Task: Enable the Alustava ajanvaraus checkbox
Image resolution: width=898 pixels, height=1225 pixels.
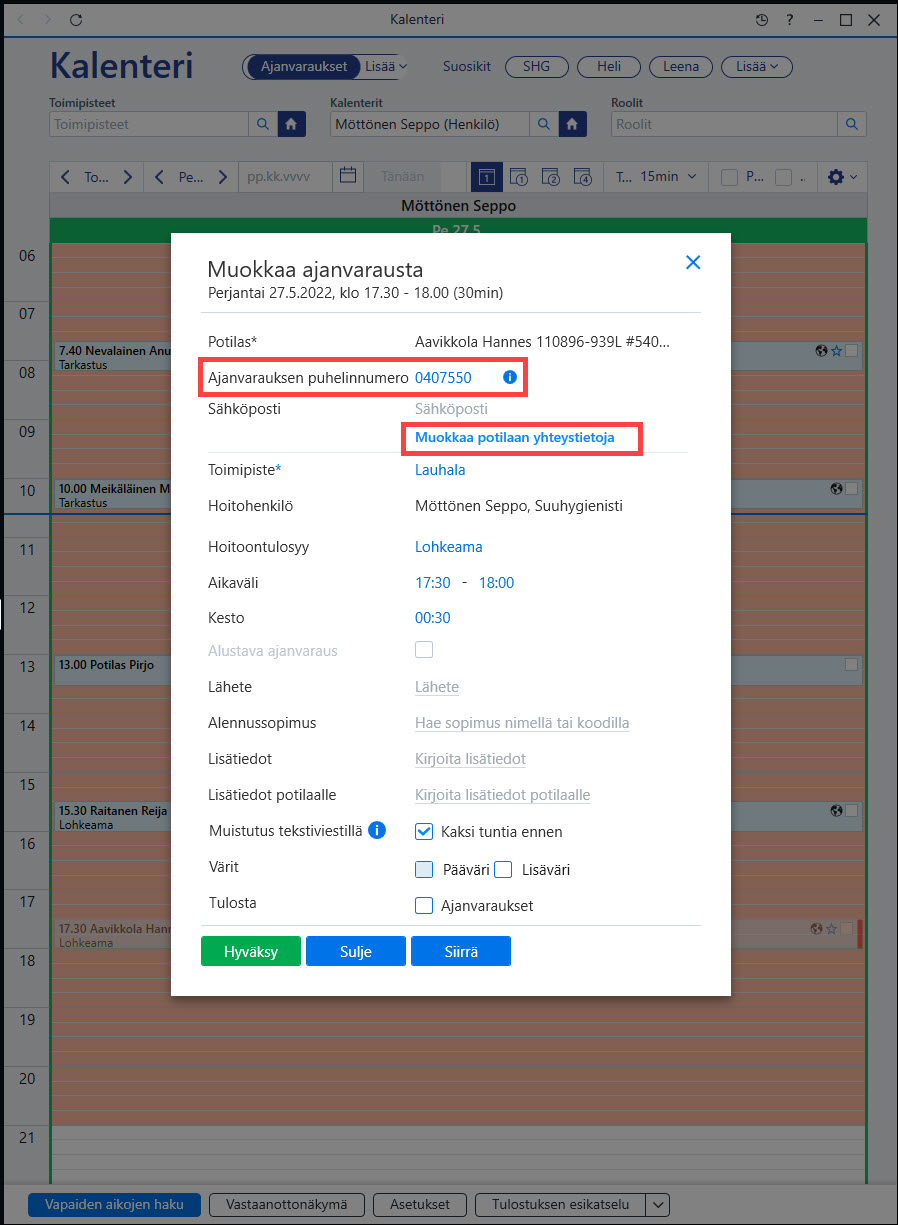Action: (424, 650)
